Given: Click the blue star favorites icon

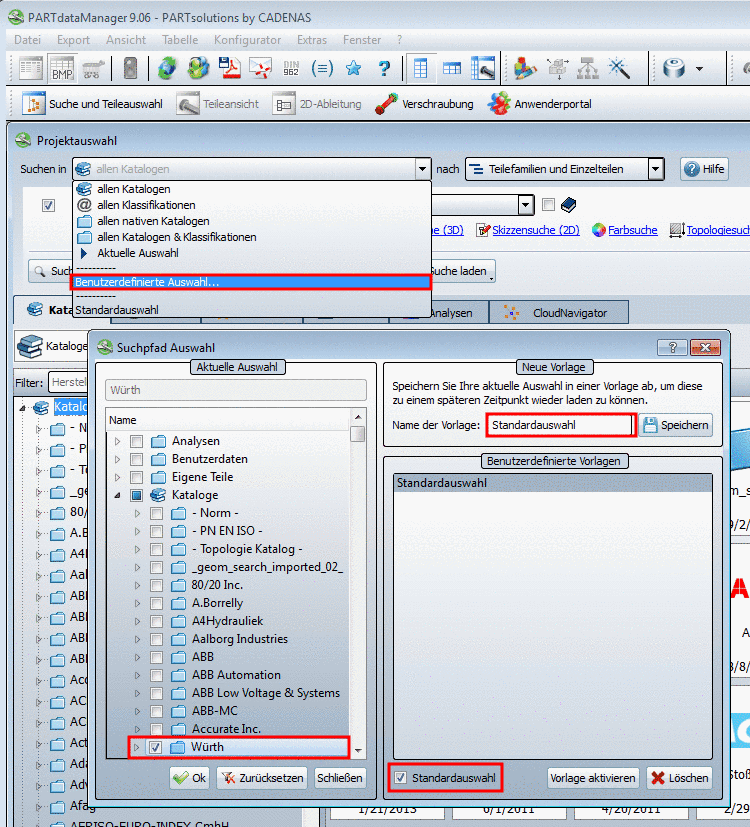Looking at the screenshot, I should (353, 69).
